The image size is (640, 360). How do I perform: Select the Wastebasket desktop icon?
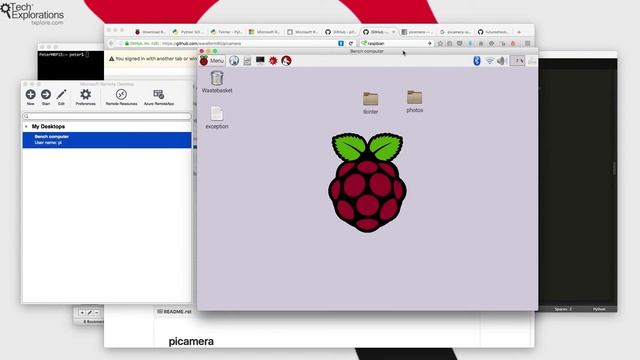(217, 82)
